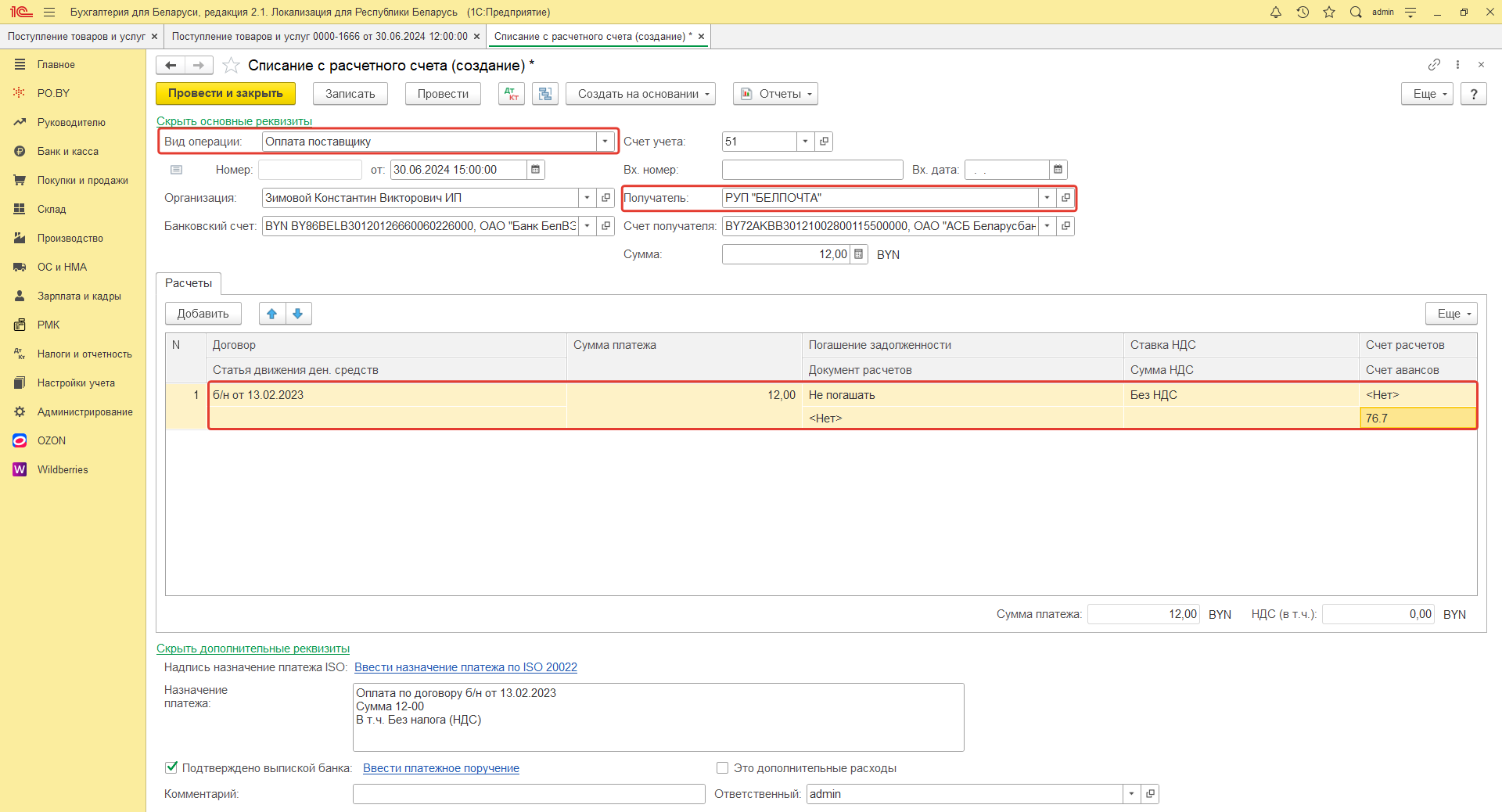Open Налоги и отчетность section

(84, 354)
